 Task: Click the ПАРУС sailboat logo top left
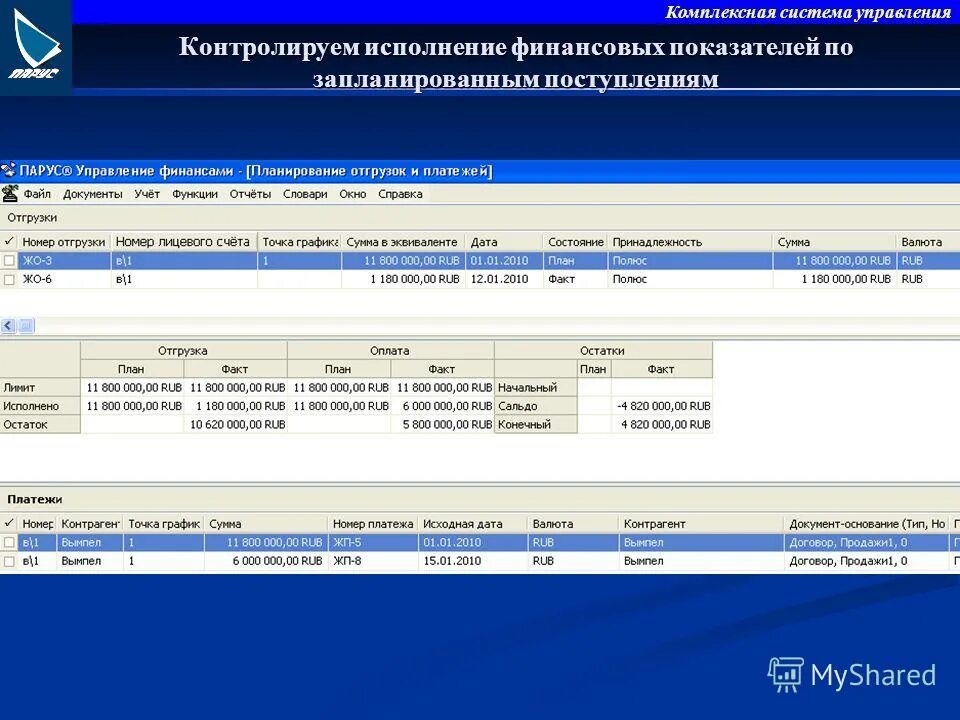[x=34, y=40]
